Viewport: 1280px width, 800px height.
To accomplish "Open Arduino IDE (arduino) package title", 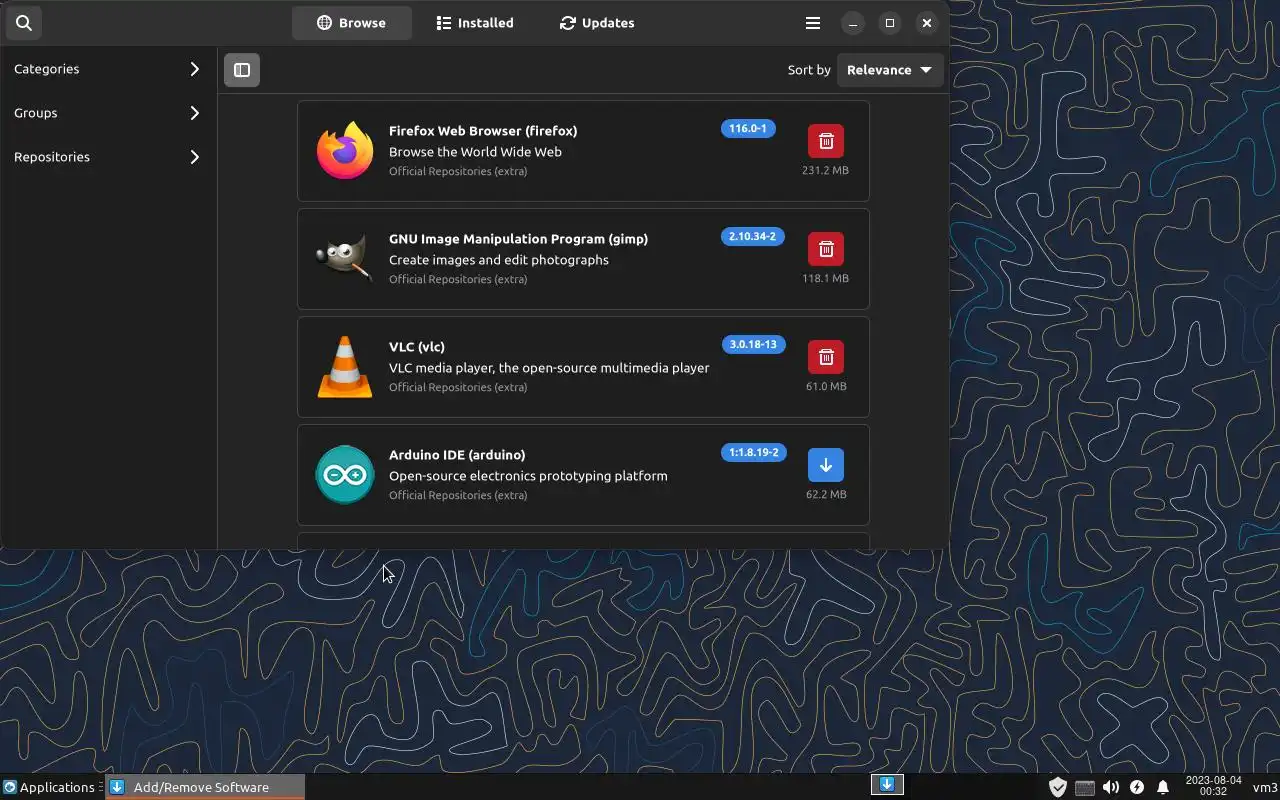I will [457, 455].
